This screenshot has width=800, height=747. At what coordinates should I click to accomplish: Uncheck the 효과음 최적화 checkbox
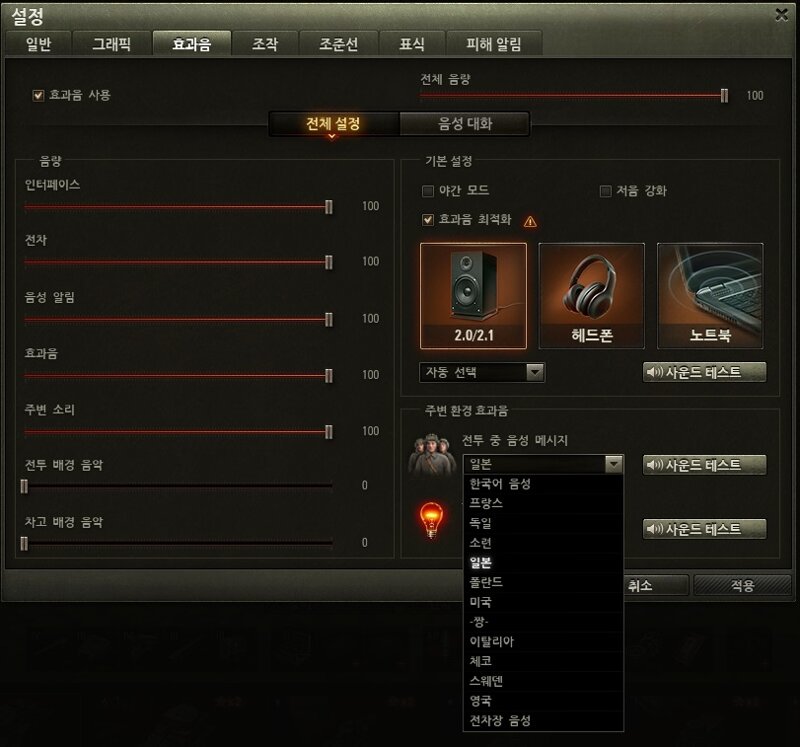[428, 220]
